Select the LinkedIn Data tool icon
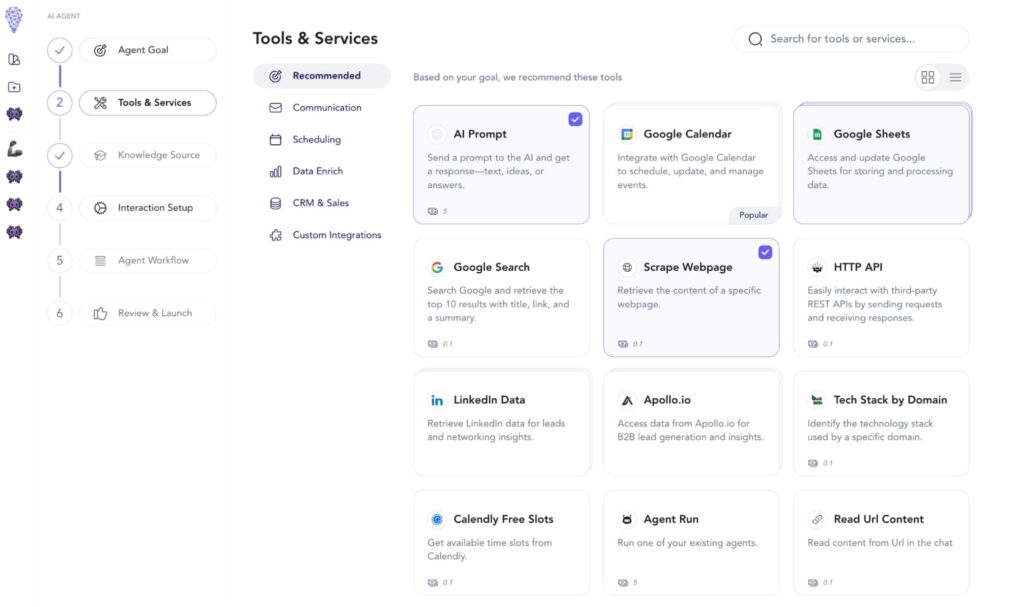Viewport: 1024px width, 607px height. coord(437,400)
